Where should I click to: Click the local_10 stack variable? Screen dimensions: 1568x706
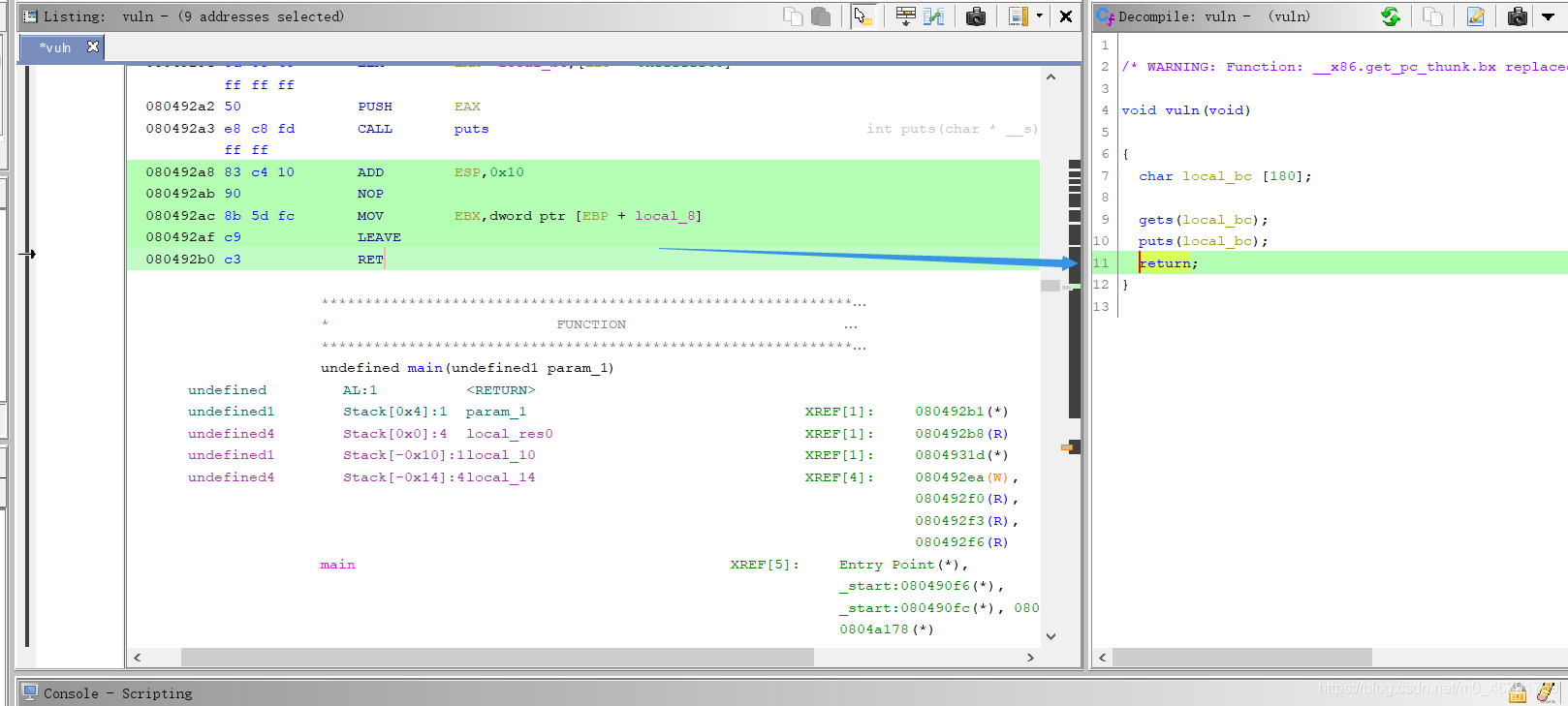tap(500, 455)
